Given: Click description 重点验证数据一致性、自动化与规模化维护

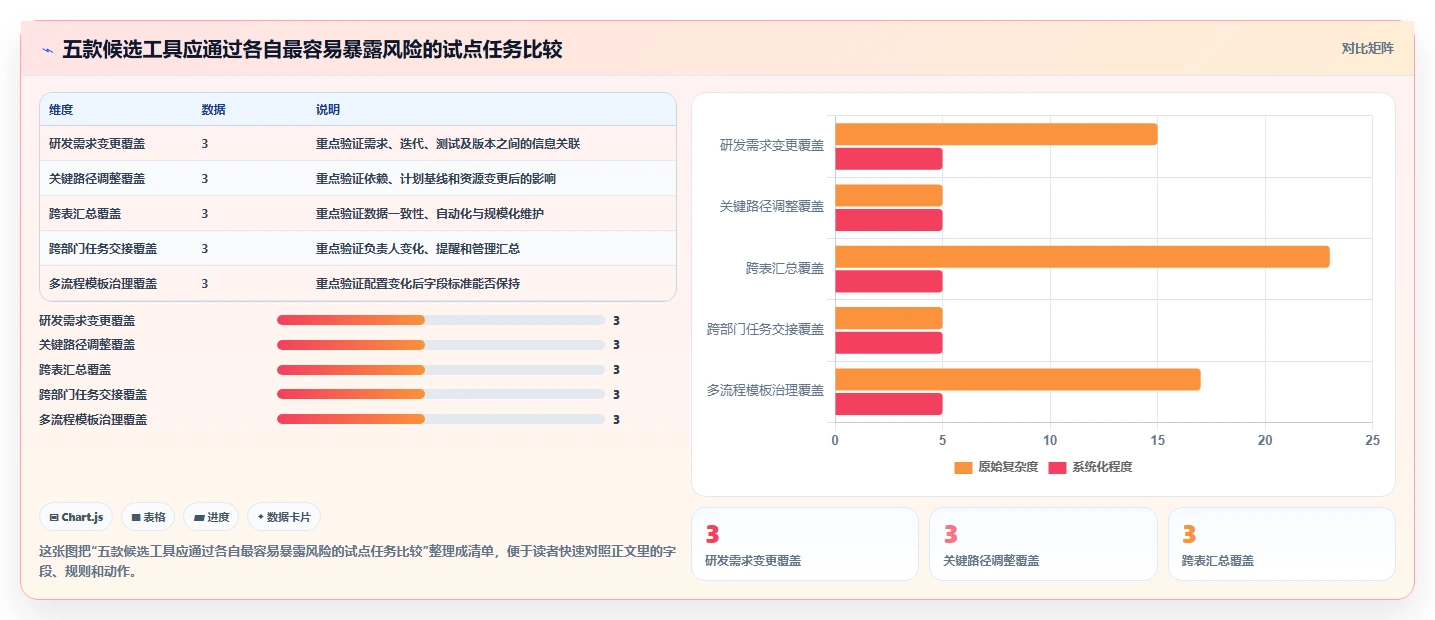Looking at the screenshot, I should click(x=430, y=214).
